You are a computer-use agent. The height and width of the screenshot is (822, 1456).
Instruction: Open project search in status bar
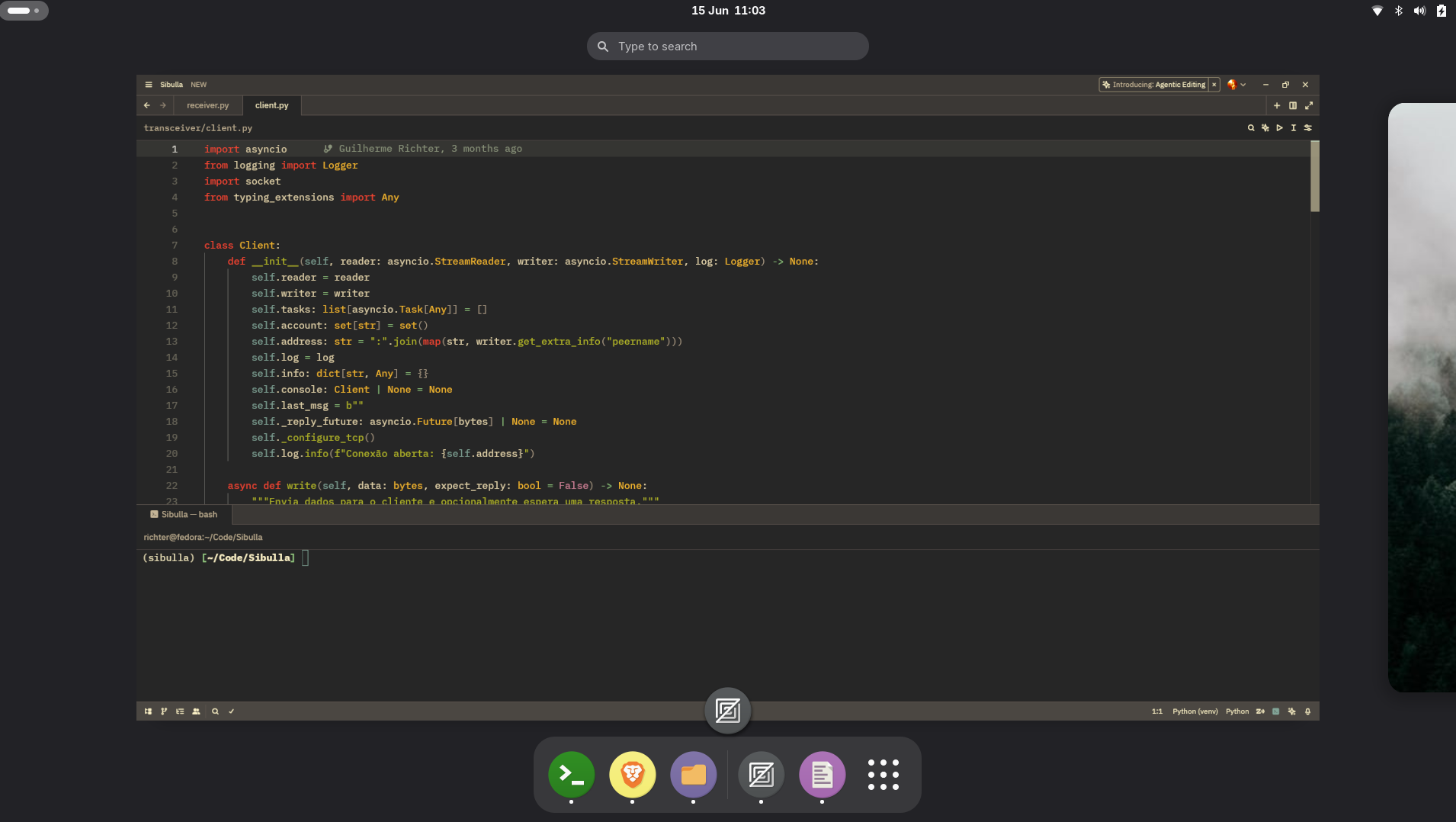(x=215, y=711)
